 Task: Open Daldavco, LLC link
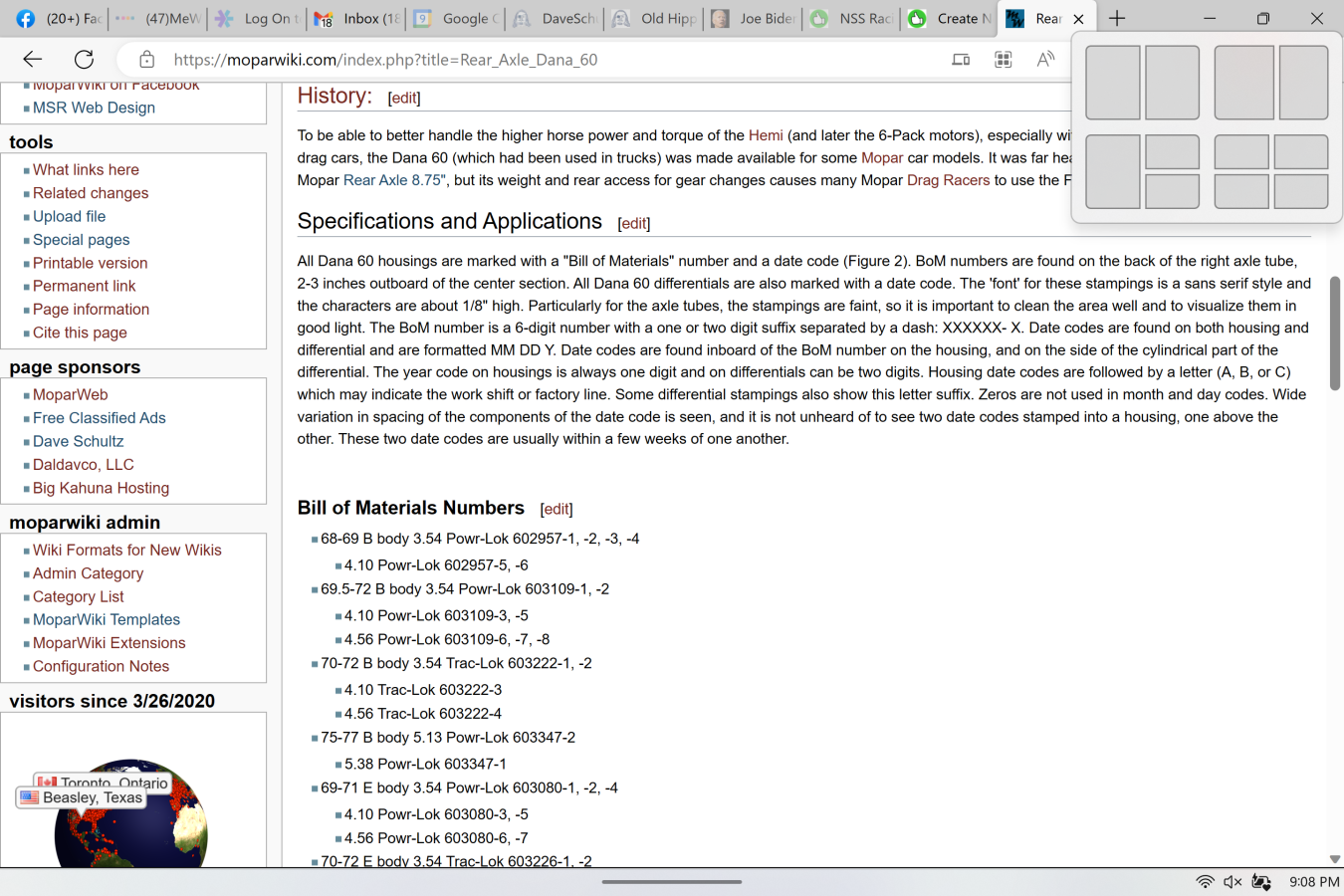[x=83, y=465]
